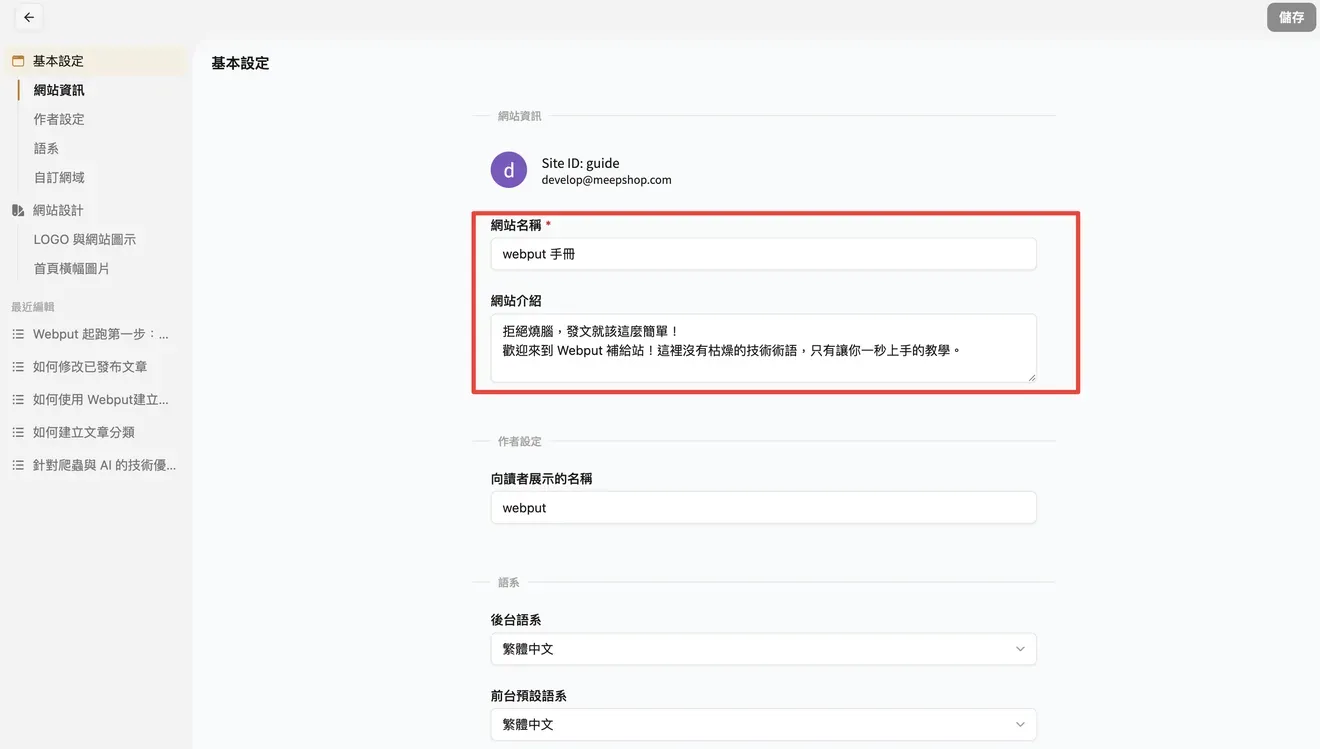Open recent article 如何修改已發布文章

tap(90, 367)
